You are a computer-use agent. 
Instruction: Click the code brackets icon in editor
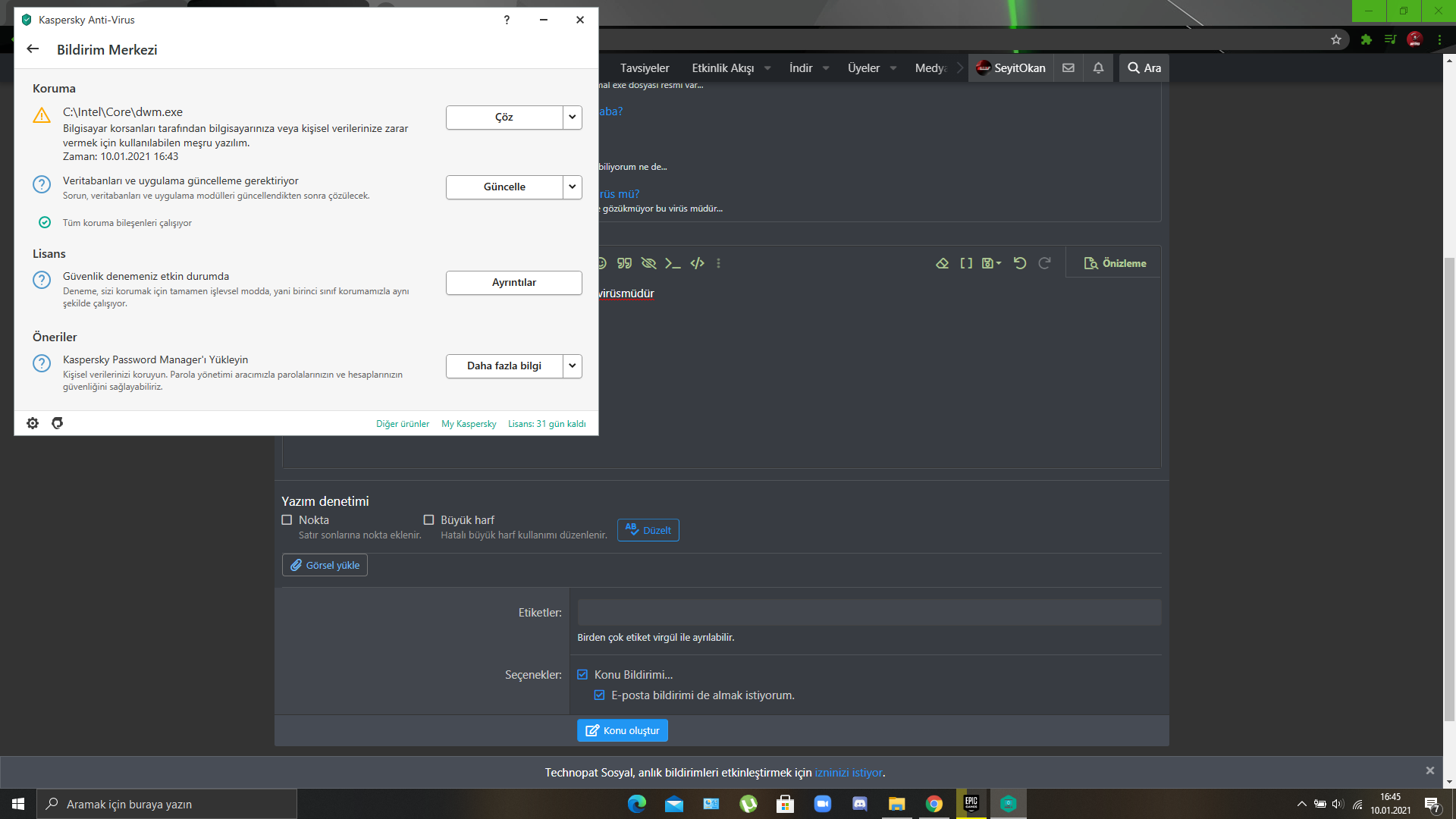click(697, 263)
